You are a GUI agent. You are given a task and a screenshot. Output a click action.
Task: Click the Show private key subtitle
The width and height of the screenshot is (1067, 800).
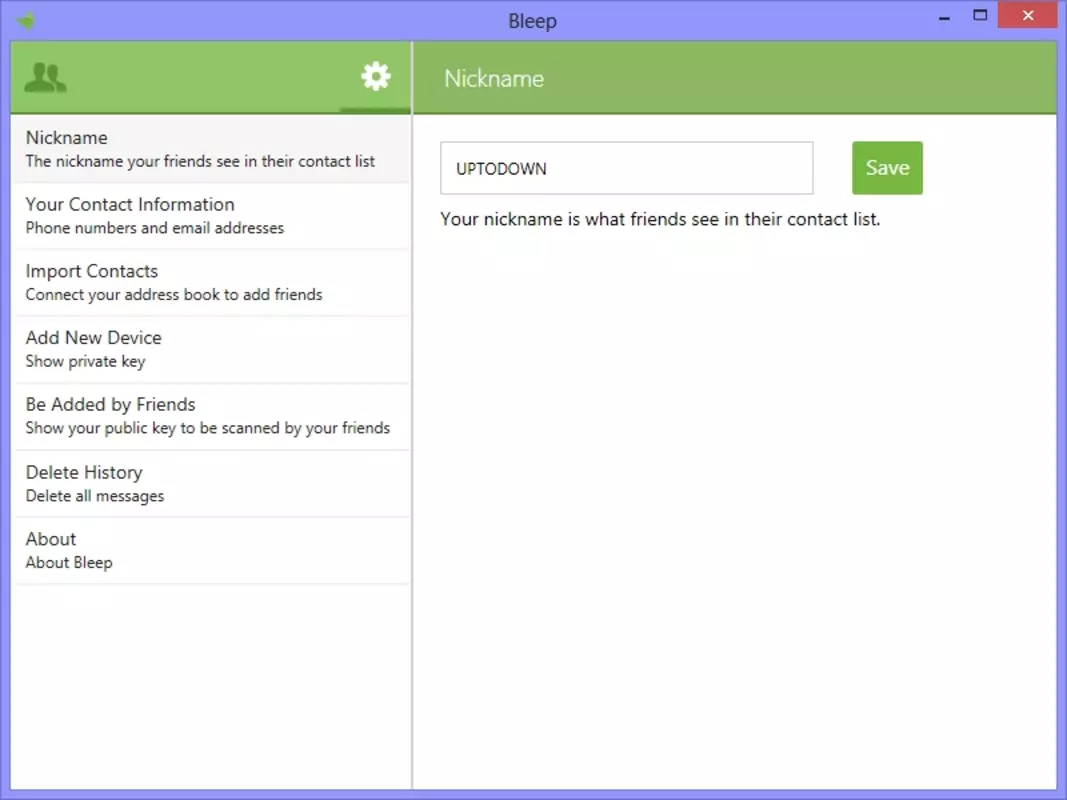[x=85, y=361]
